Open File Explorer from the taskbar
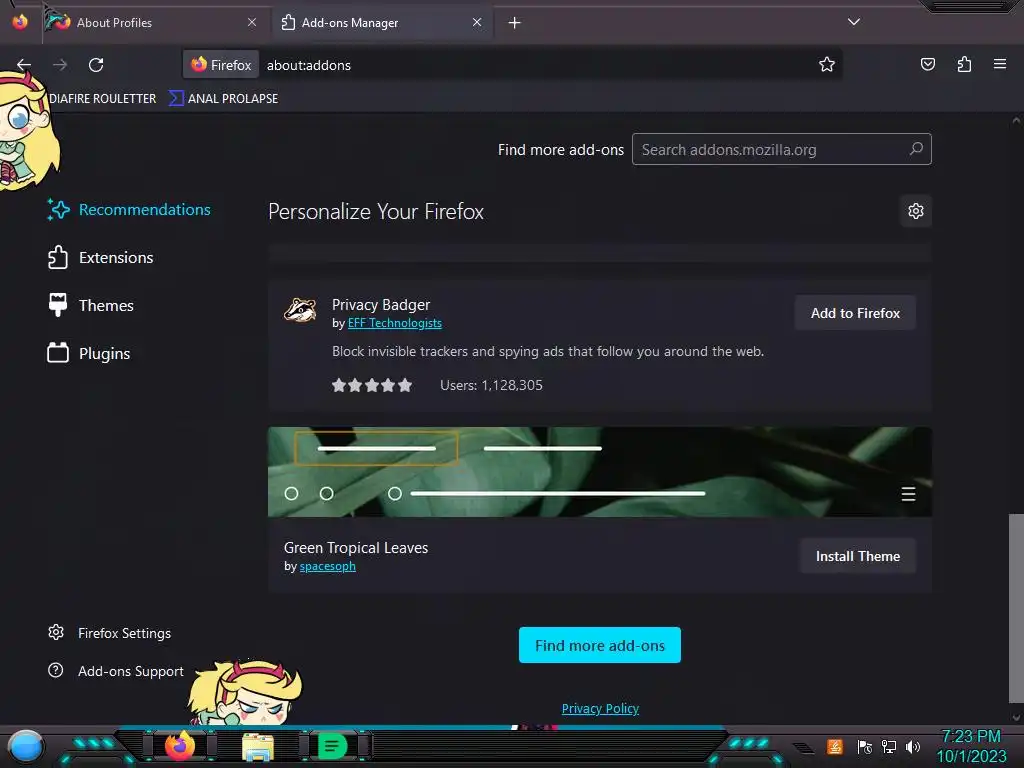This screenshot has width=1024, height=768. click(257, 746)
